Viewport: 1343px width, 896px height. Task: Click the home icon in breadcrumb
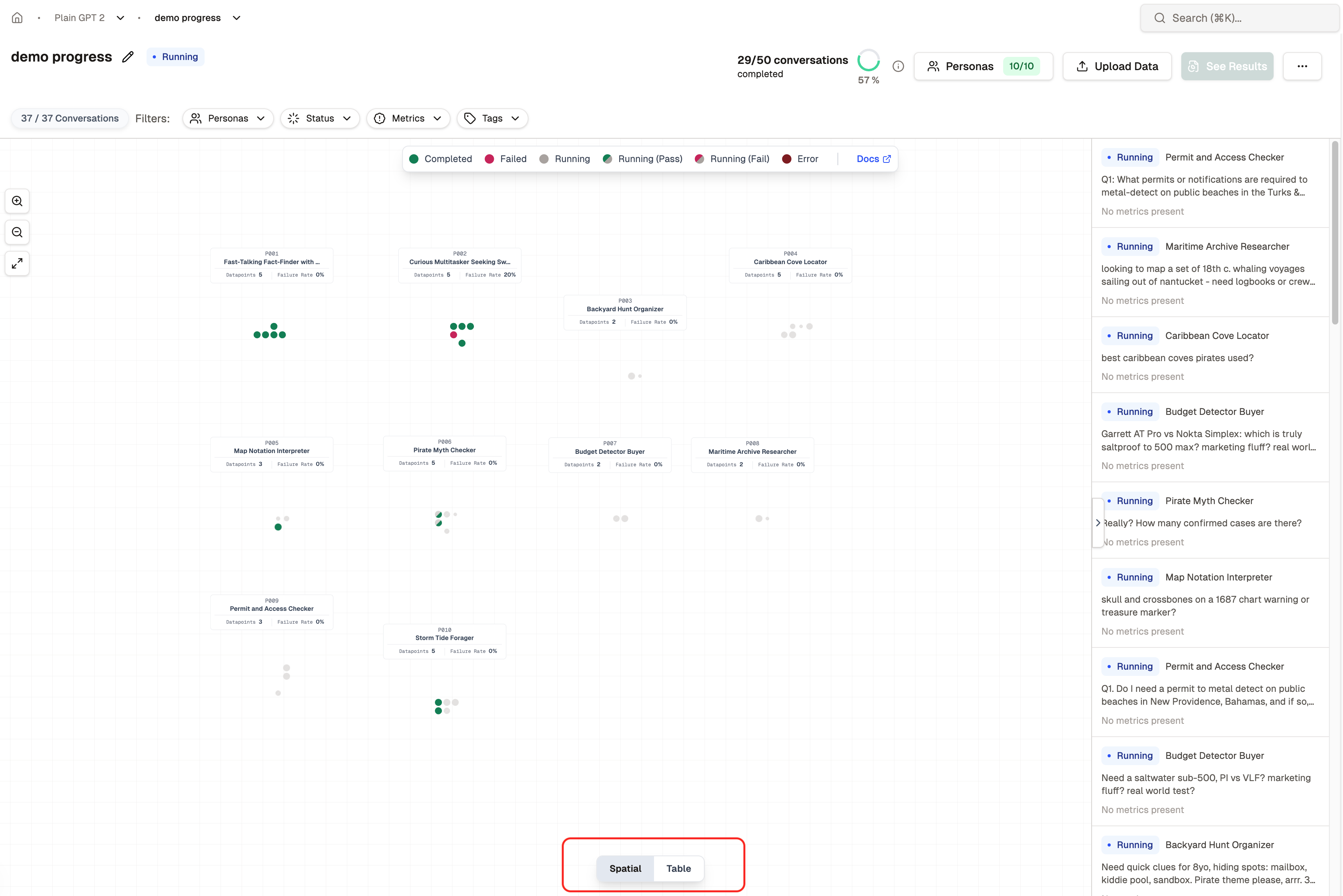(17, 18)
